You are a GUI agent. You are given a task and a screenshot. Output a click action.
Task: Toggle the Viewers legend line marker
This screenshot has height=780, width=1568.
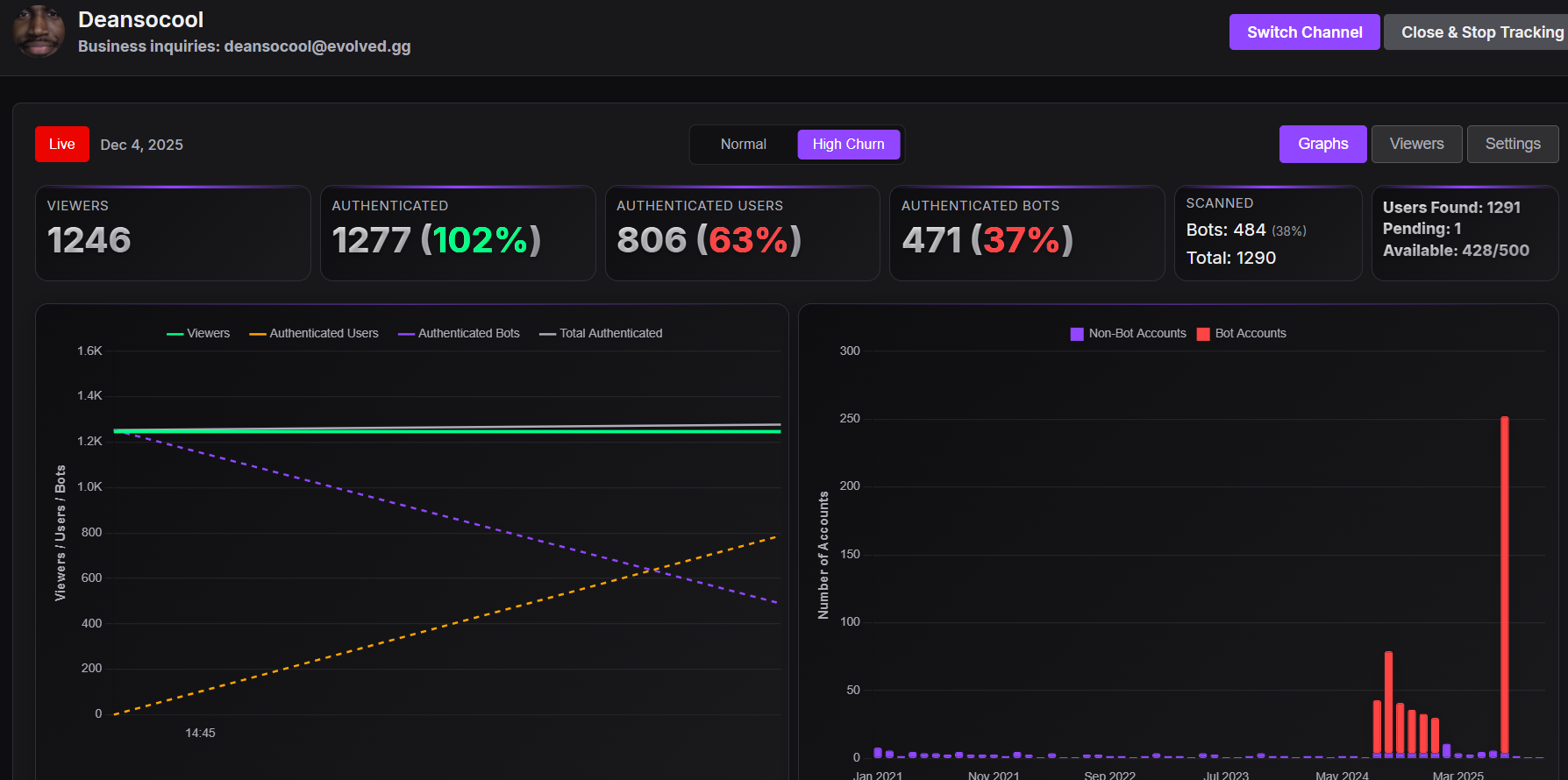(175, 334)
